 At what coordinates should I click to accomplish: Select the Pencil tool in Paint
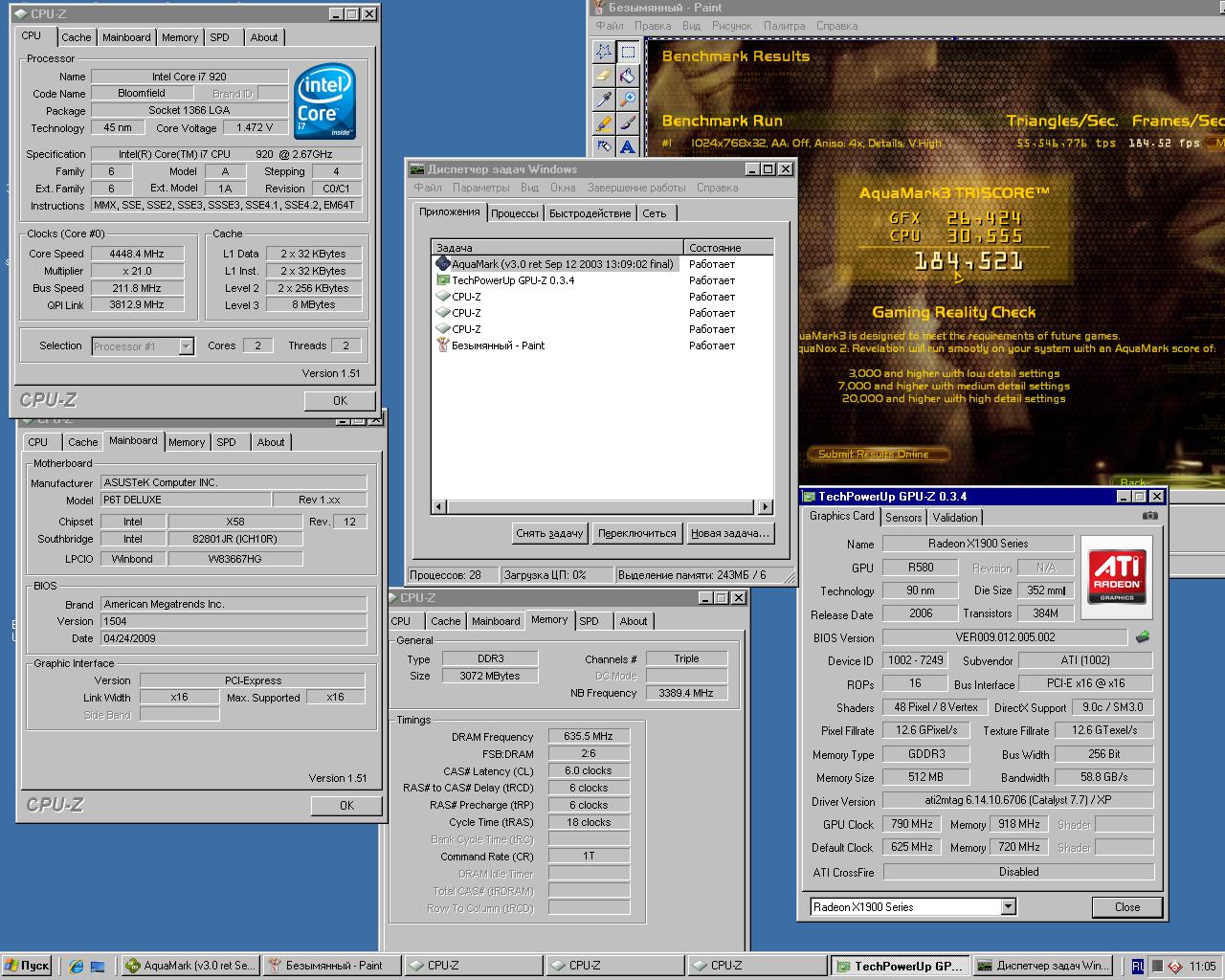click(x=604, y=122)
